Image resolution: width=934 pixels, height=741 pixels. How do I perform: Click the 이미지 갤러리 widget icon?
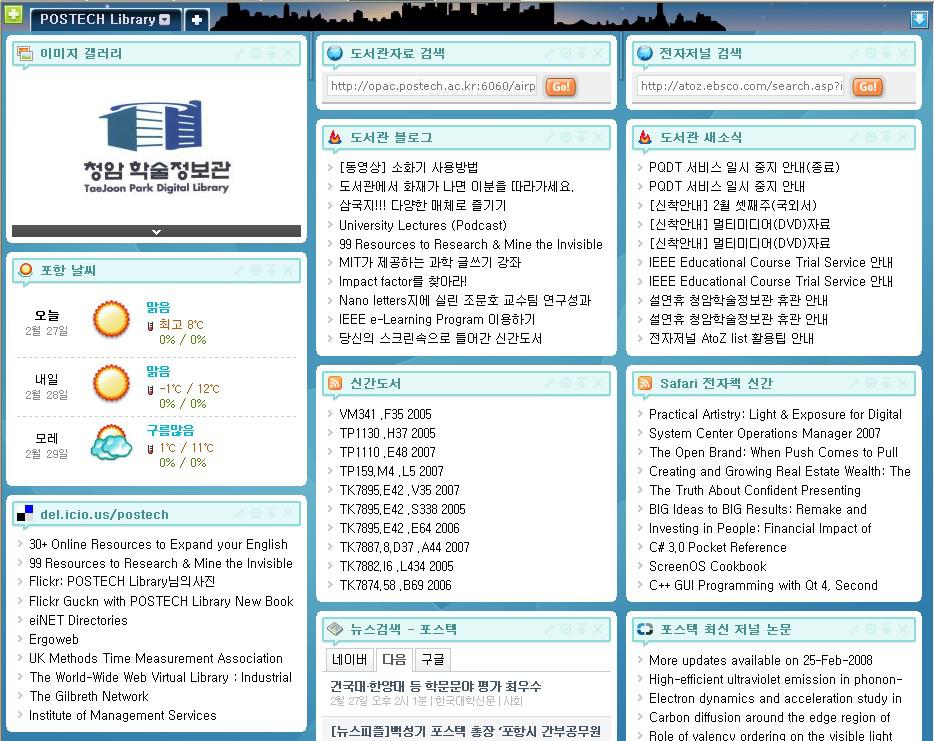(x=25, y=54)
